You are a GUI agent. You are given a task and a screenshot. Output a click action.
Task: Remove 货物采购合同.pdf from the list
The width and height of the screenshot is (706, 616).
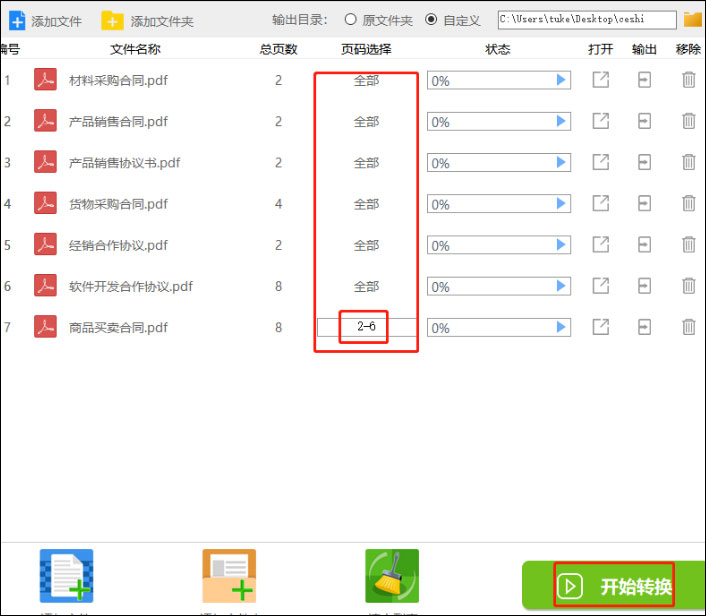(x=688, y=204)
